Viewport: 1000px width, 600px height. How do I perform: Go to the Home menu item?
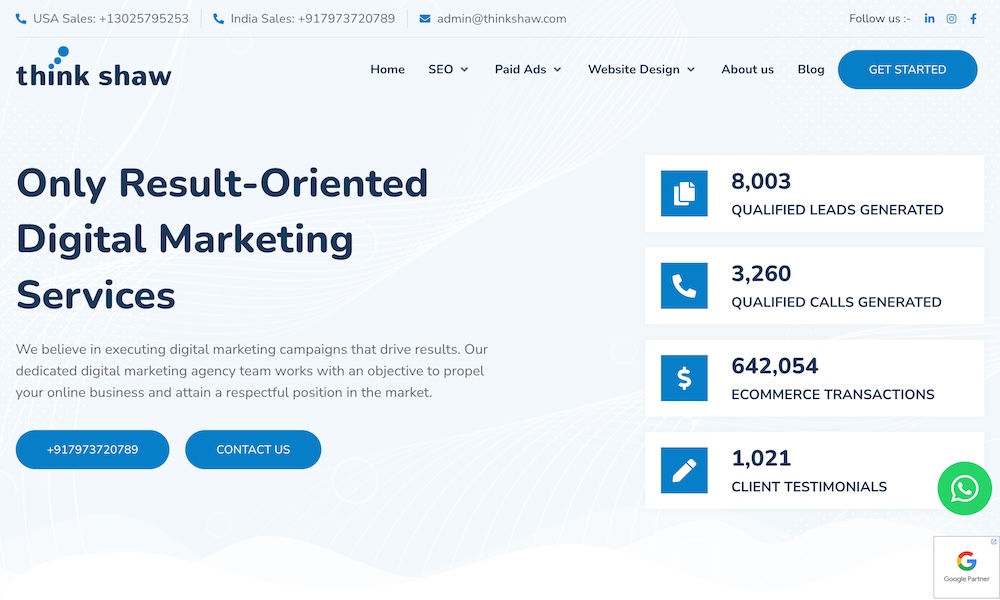click(387, 70)
